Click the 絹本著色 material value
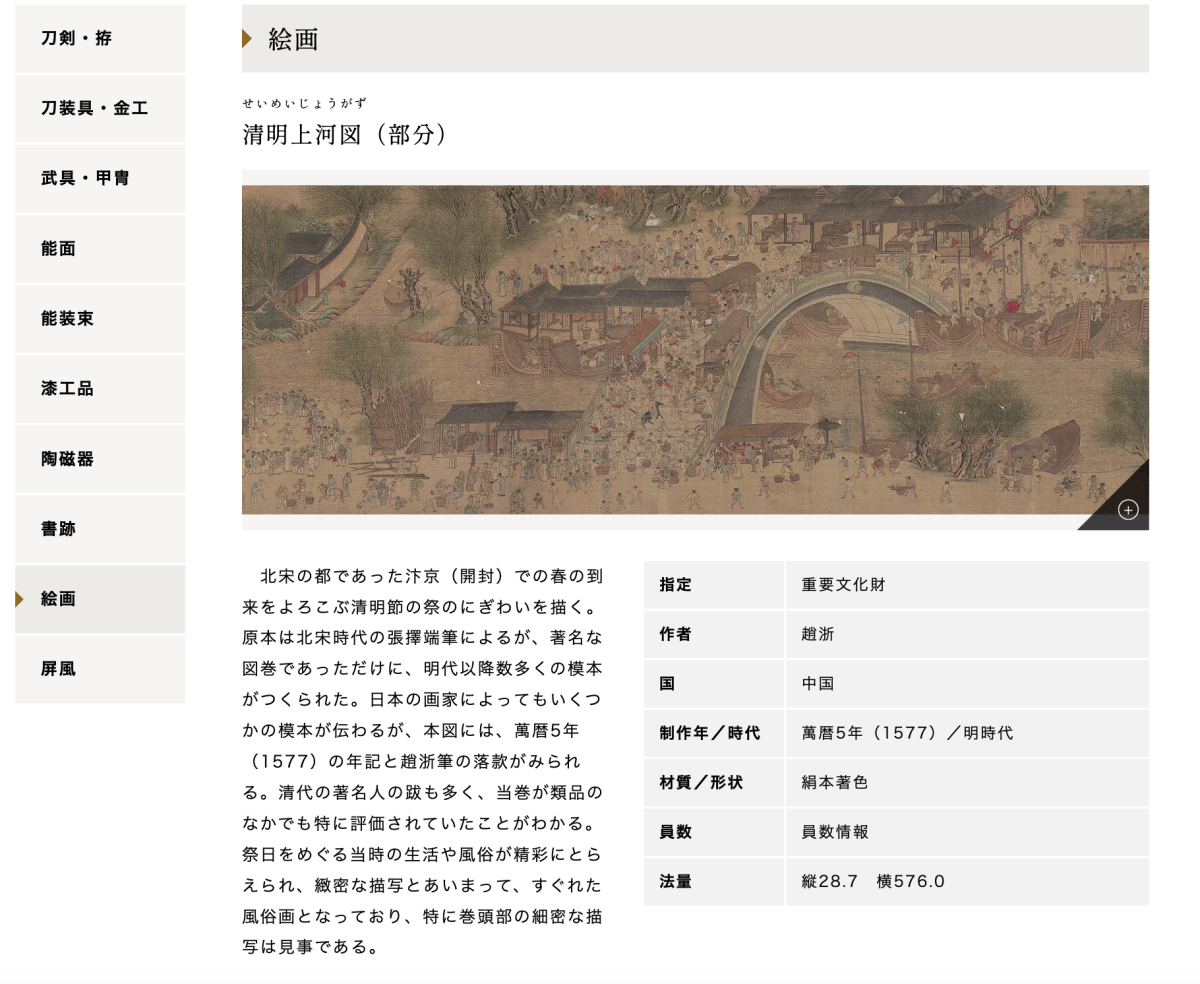Viewport: 1200px width, 984px height. point(834,782)
